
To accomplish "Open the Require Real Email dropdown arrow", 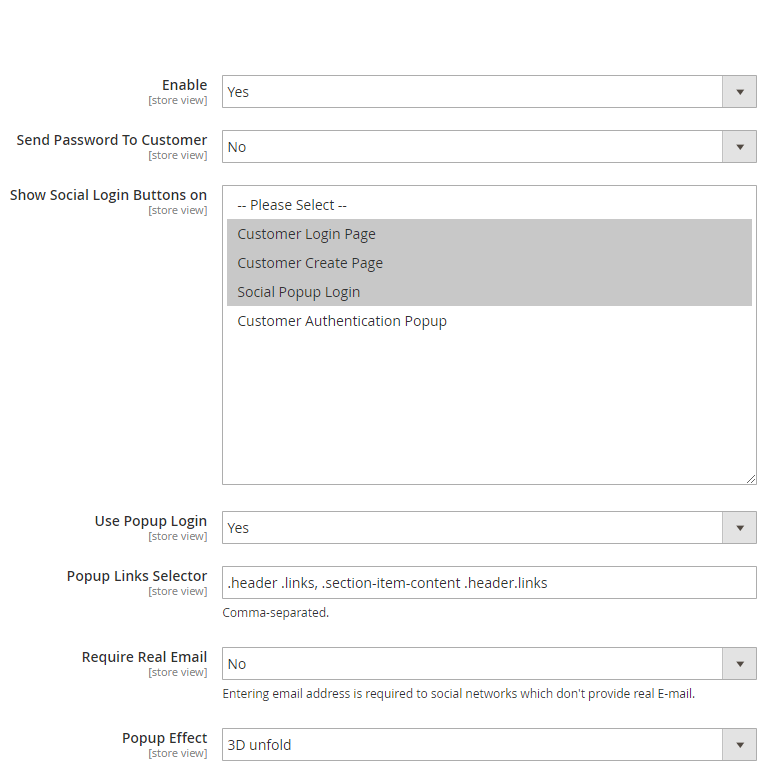I will tap(739, 664).
